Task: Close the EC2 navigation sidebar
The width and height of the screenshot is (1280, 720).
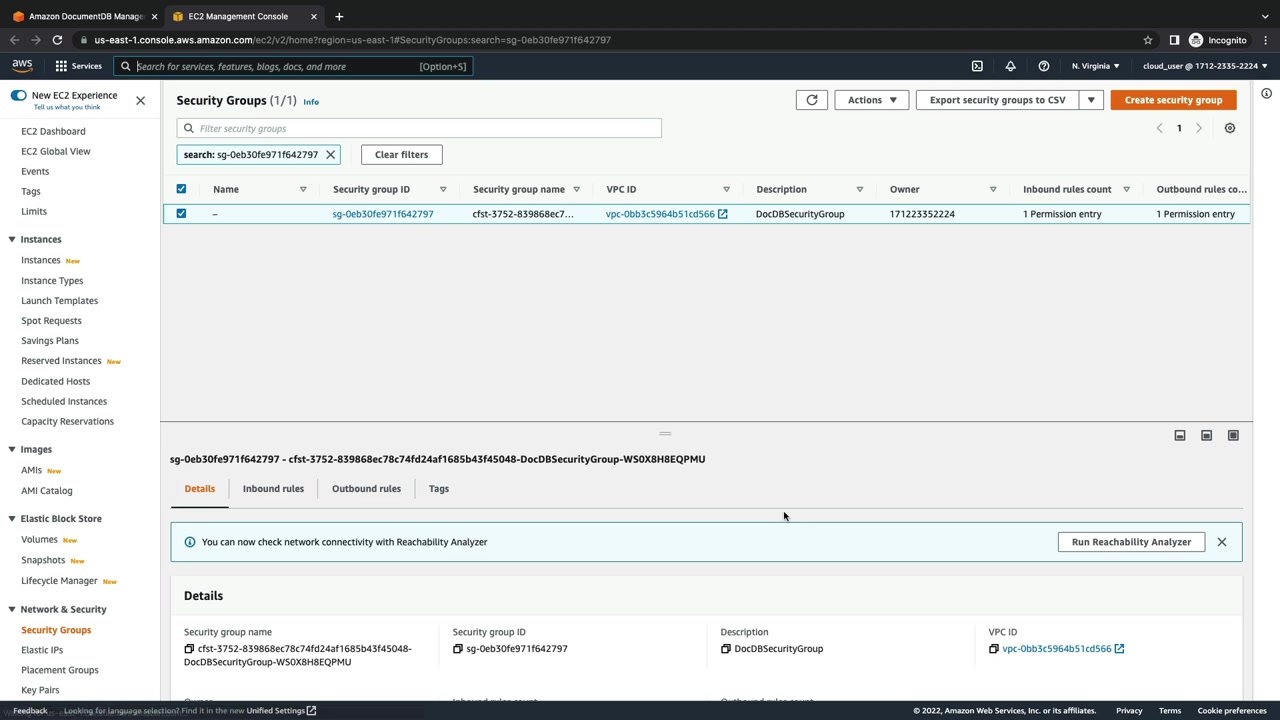Action: [x=140, y=100]
